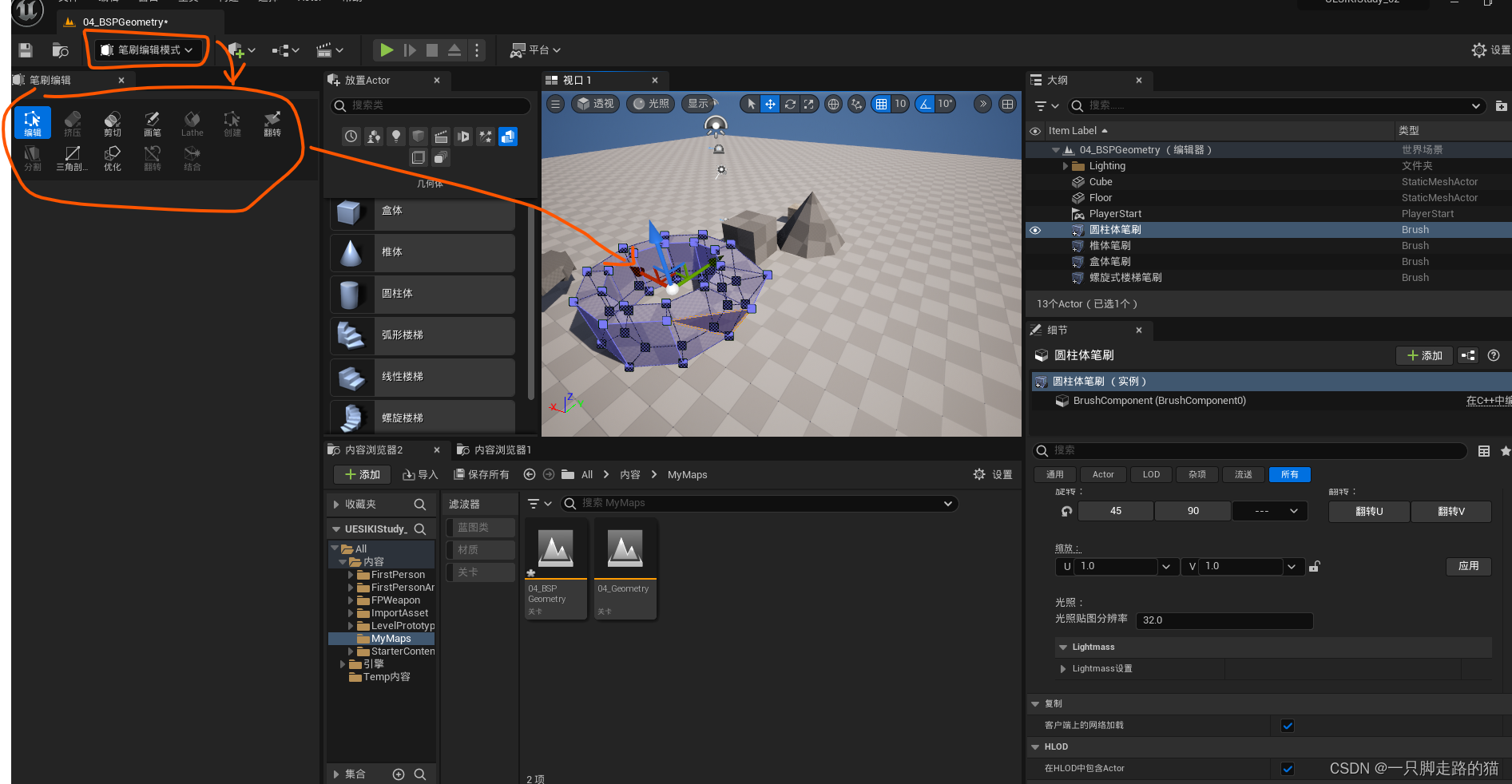1512x784 pixels.
Task: Expand Lightmass设置 section
Action: tap(1062, 669)
